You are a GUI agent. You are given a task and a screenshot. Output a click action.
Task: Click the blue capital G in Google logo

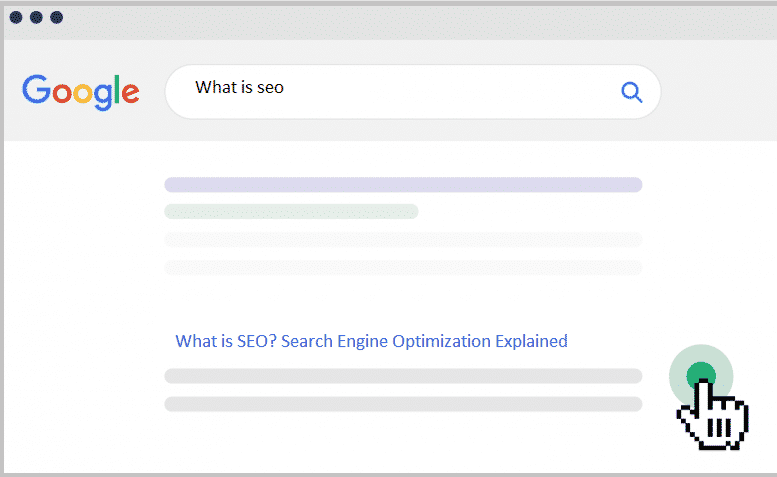point(37,89)
